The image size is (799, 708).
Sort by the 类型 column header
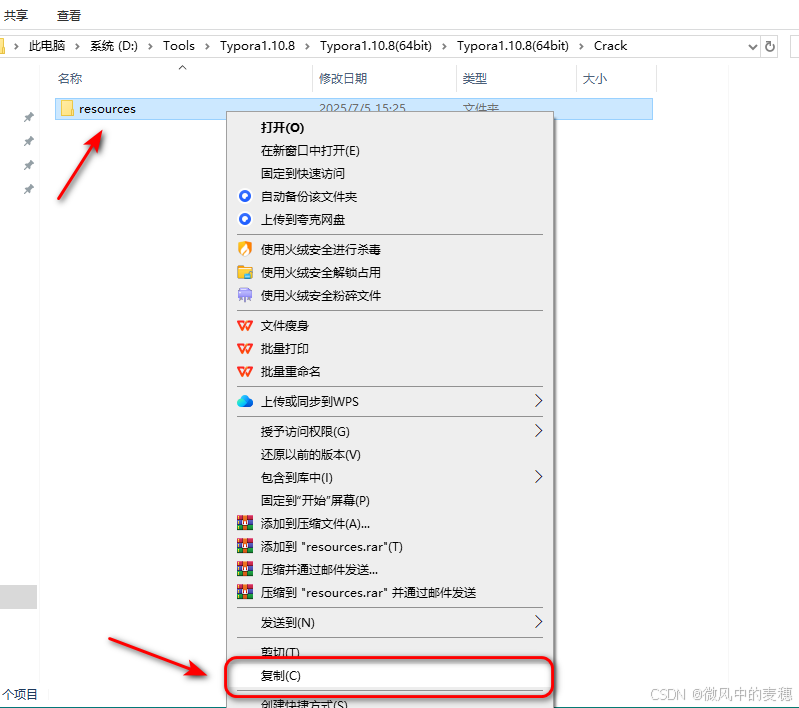[475, 78]
